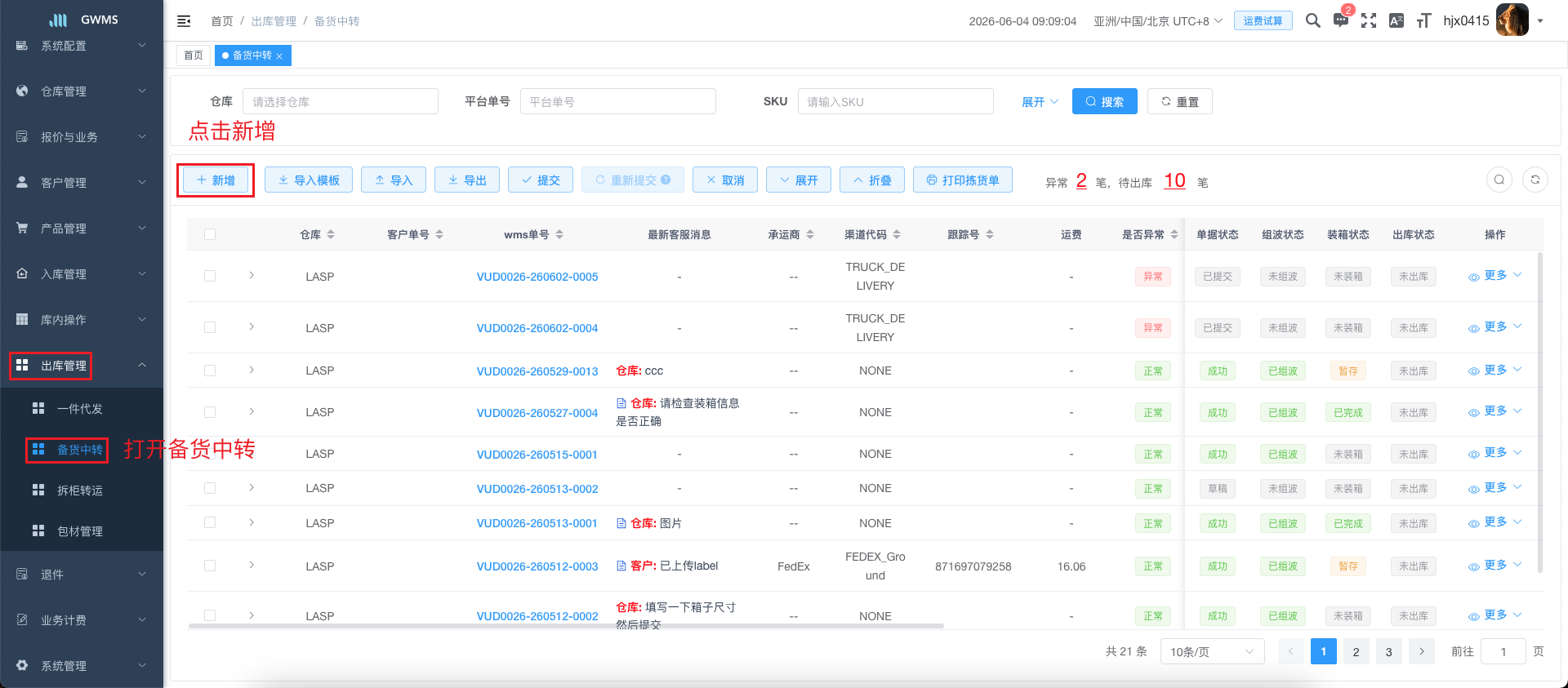Screen dimensions: 1568x688
Task: Click the help icon on 重新提交
Action: pyautogui.click(x=666, y=180)
